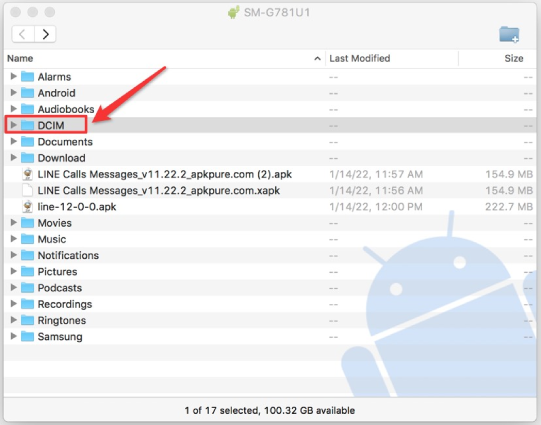Select the Music folder icon
541x425 pixels.
pos(27,239)
